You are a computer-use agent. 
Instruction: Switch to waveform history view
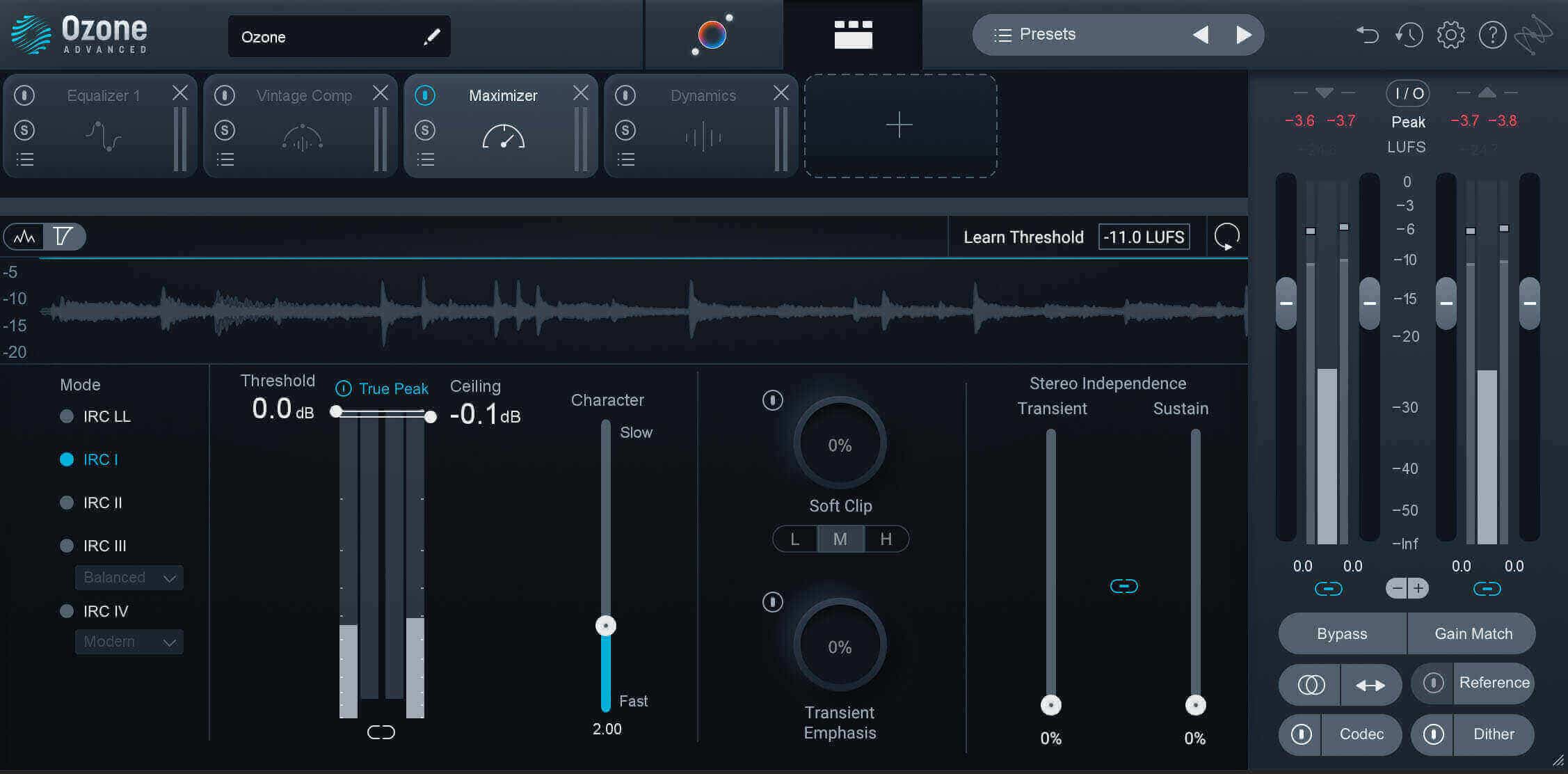24,237
